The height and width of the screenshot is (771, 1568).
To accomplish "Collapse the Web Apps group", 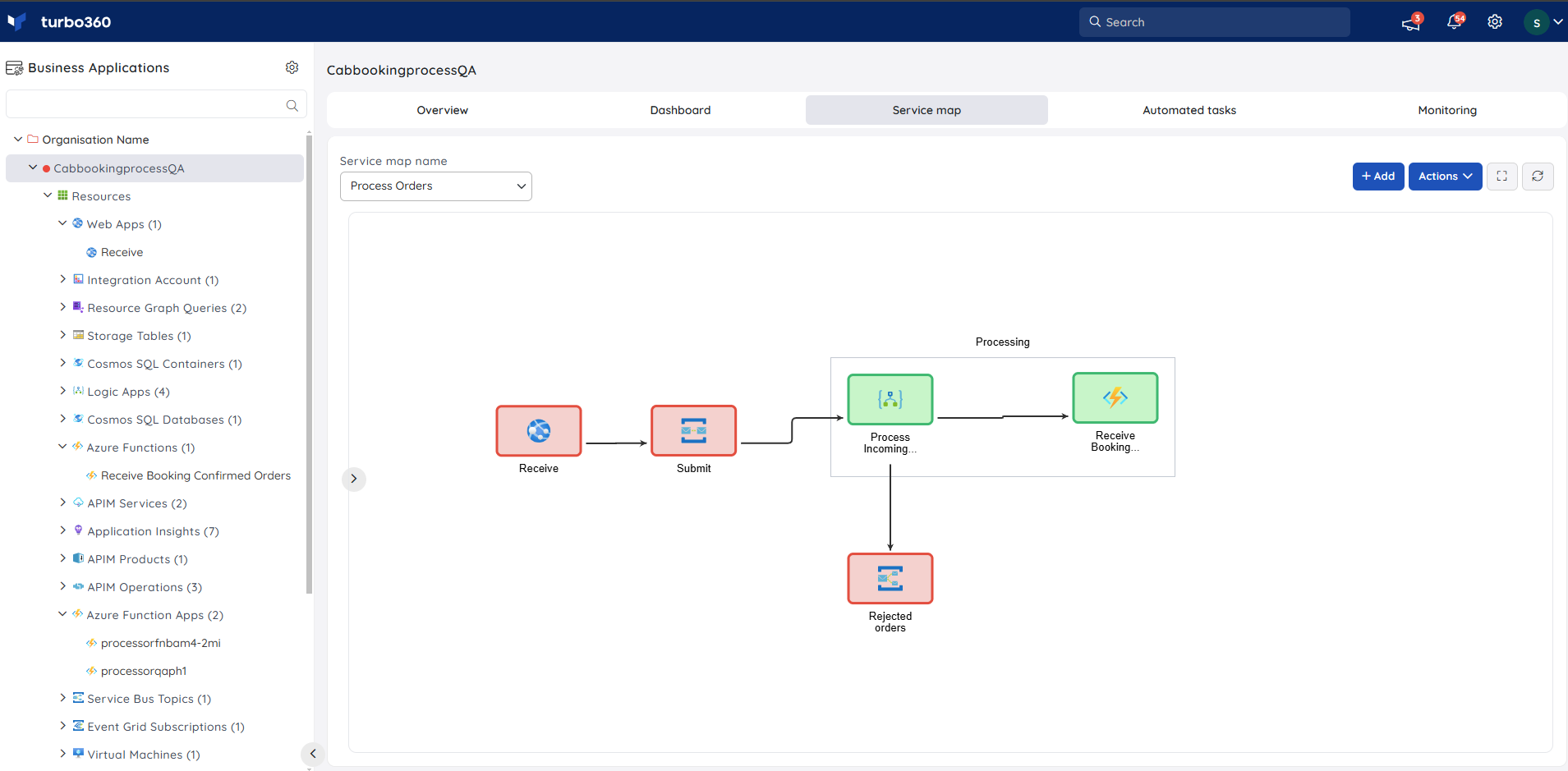I will (x=62, y=223).
